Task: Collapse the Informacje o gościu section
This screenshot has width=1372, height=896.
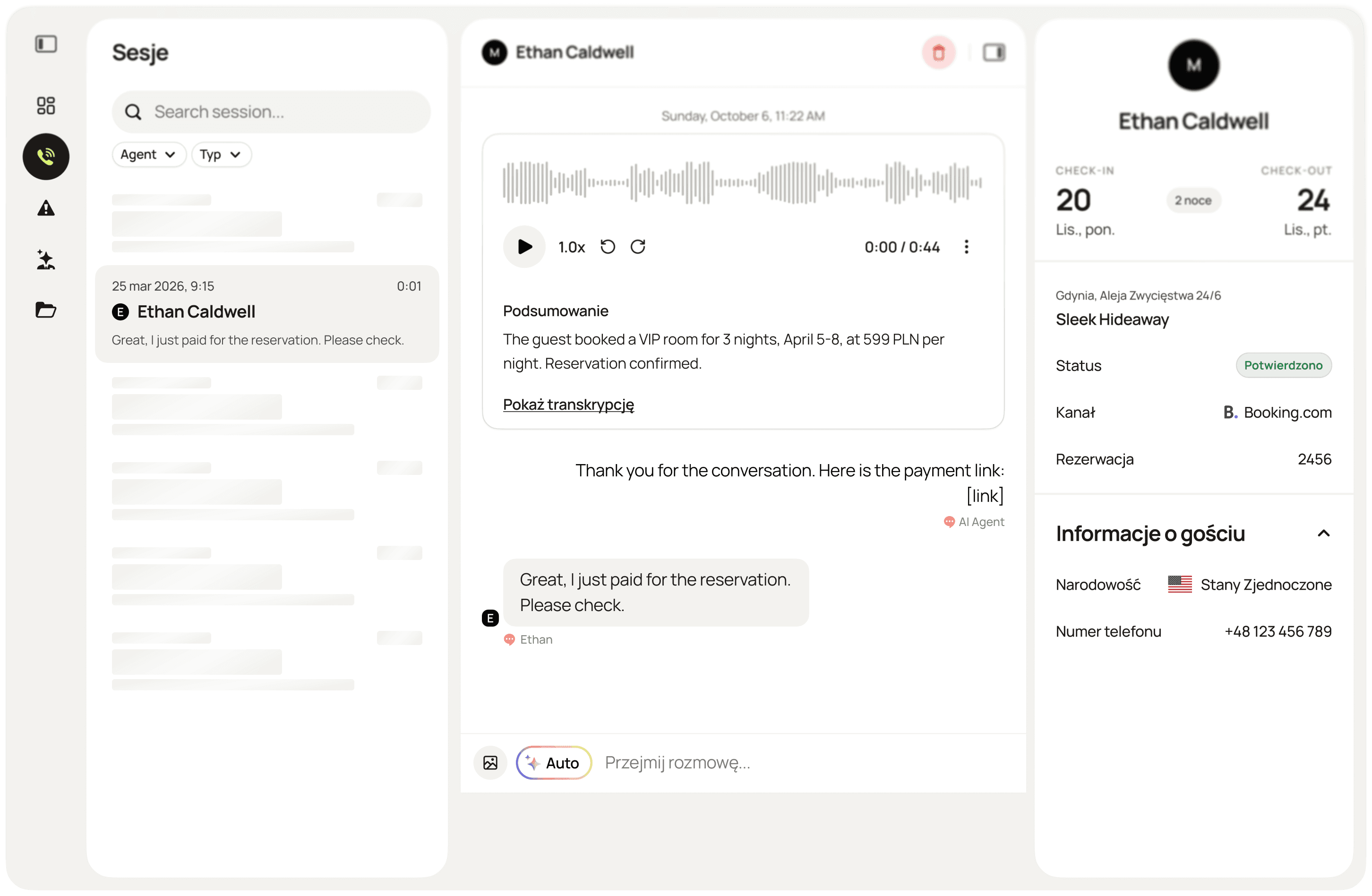Action: pos(1324,534)
